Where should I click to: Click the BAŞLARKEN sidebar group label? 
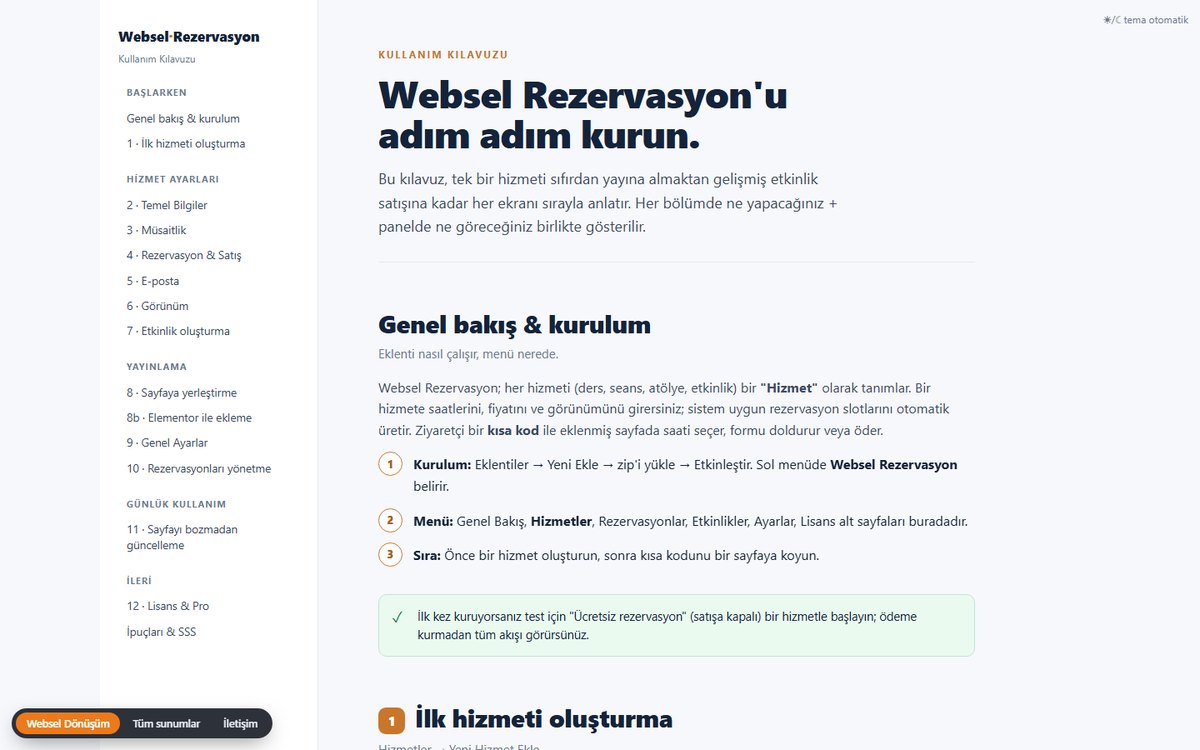(157, 93)
